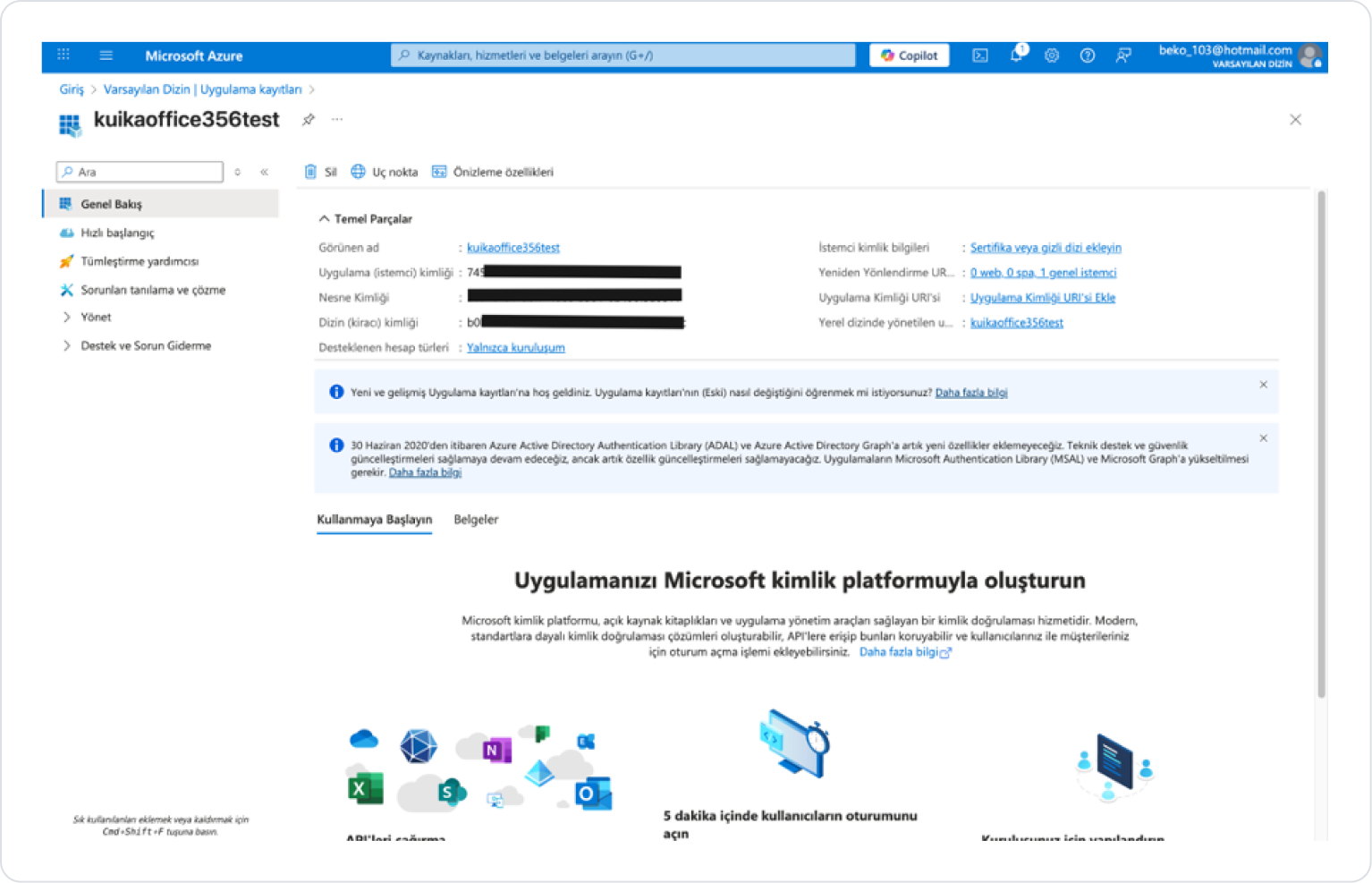The height and width of the screenshot is (883, 1372).
Task: Open Copilot
Action: coord(910,55)
